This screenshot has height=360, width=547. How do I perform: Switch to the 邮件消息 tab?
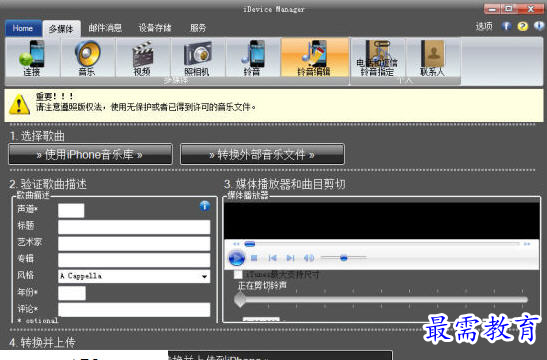[x=105, y=28]
